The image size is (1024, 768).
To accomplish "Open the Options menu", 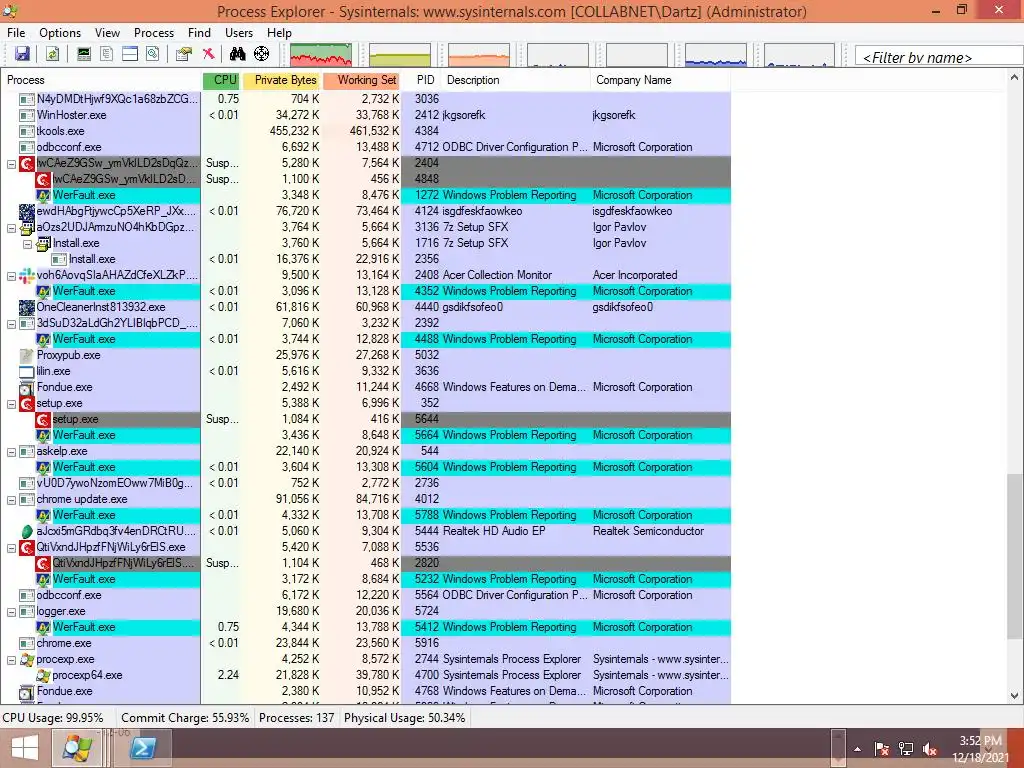I will 59,33.
